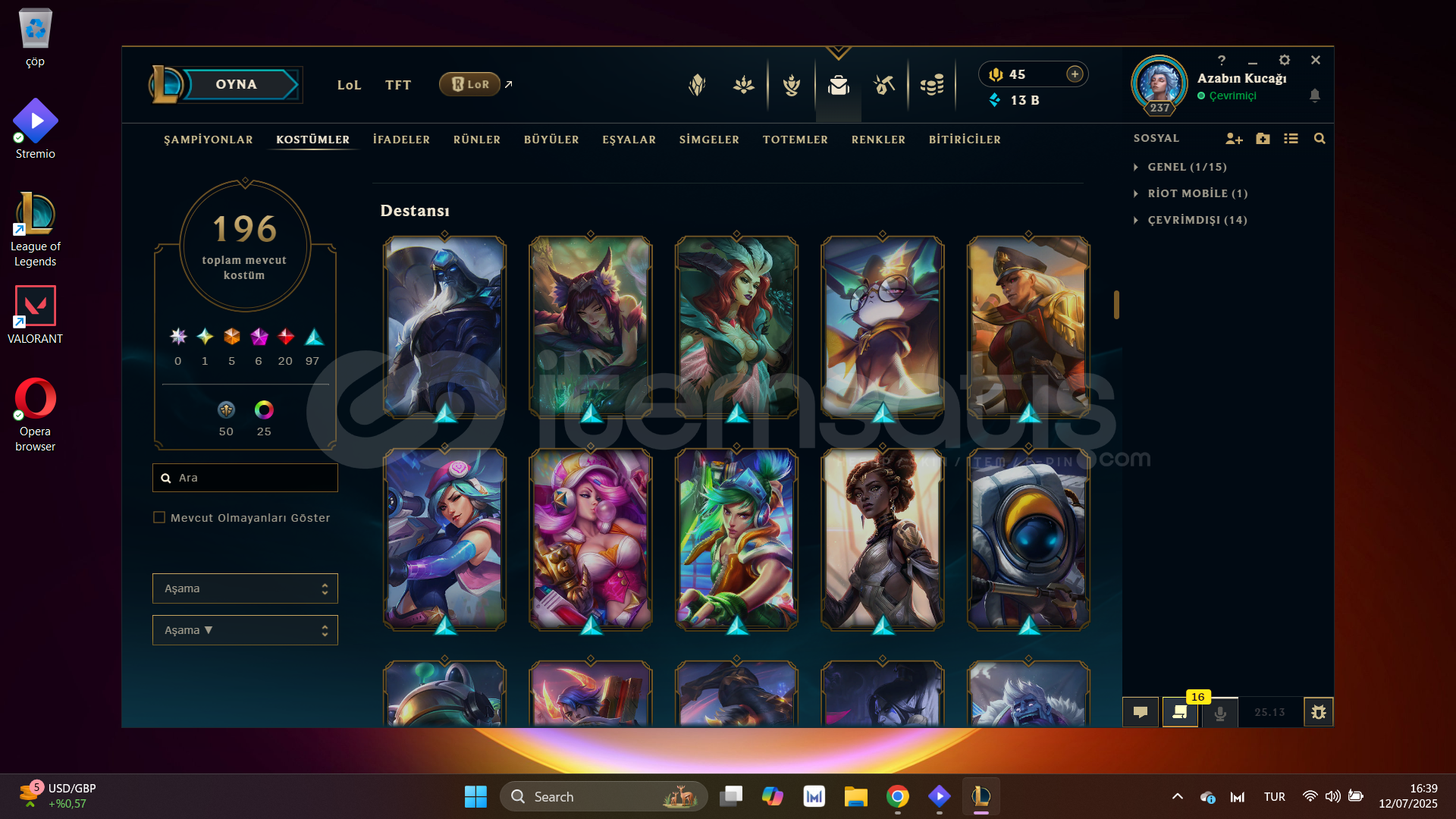The height and width of the screenshot is (819, 1456).
Task: Open File Explorer from taskbar
Action: click(855, 796)
